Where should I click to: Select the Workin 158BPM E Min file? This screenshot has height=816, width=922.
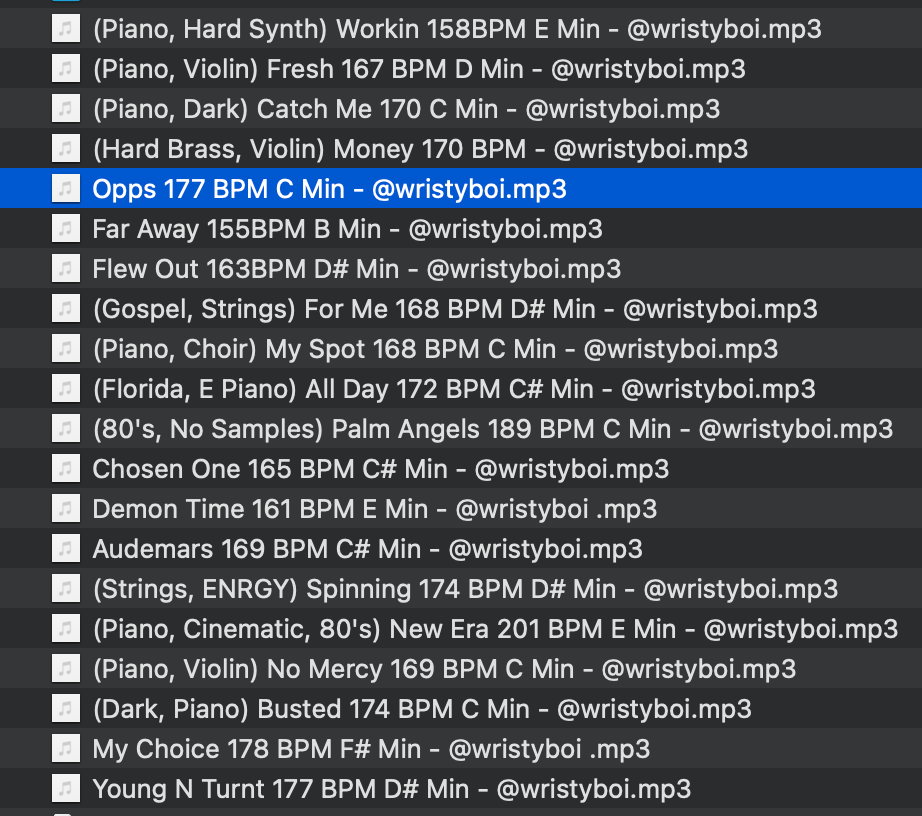pyautogui.click(x=456, y=29)
